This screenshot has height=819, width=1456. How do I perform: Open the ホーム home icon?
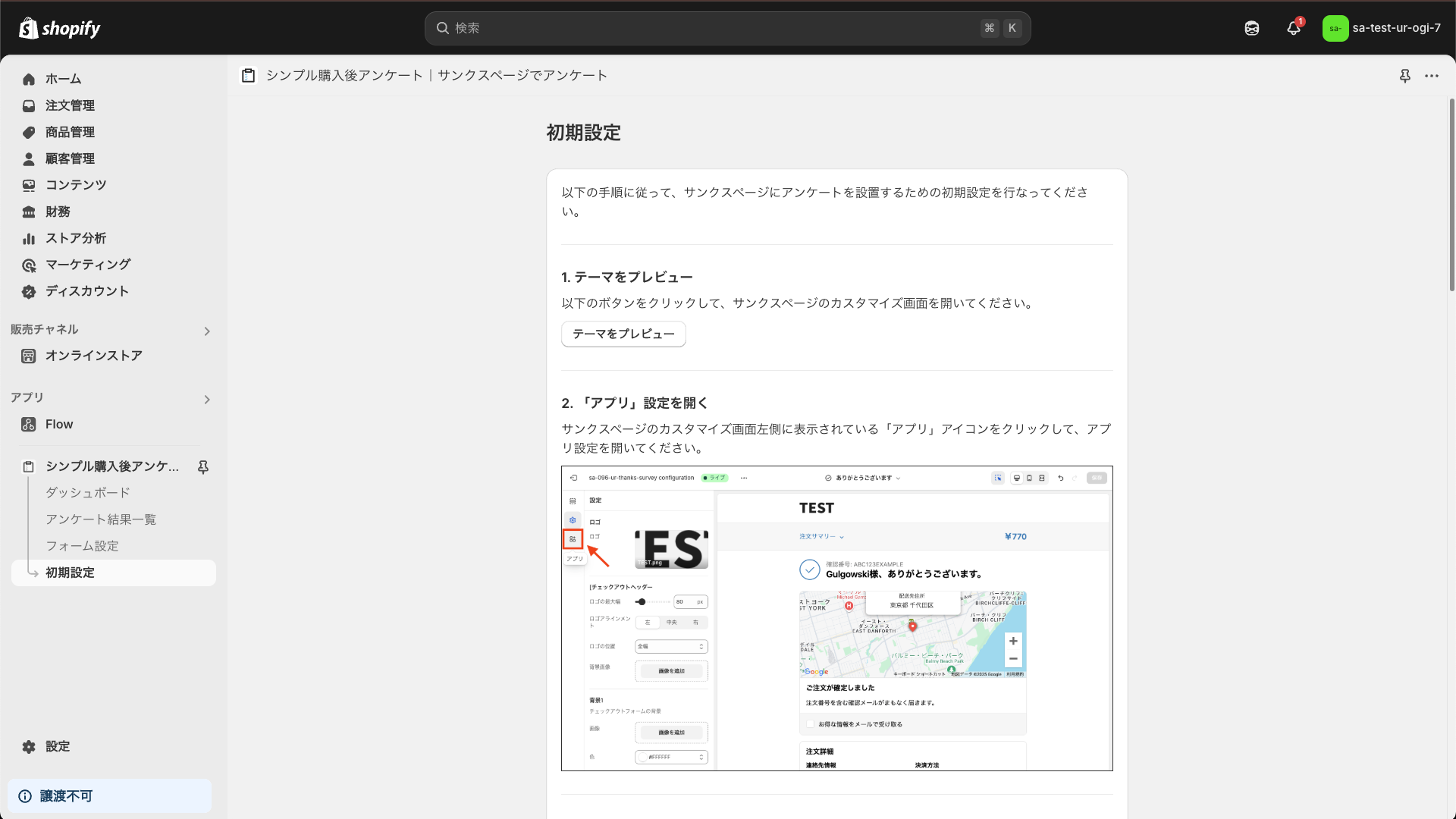click(x=28, y=79)
